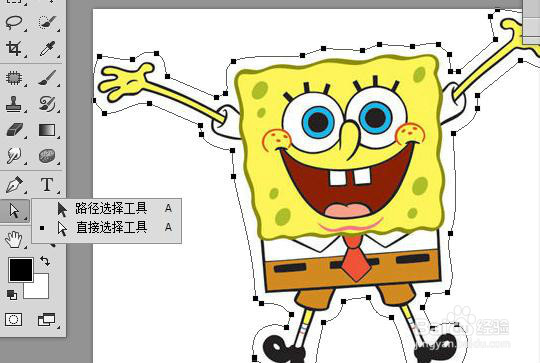Viewport: 540px width, 363px height.
Task: Swap foreground and background colors
Action: [45, 261]
